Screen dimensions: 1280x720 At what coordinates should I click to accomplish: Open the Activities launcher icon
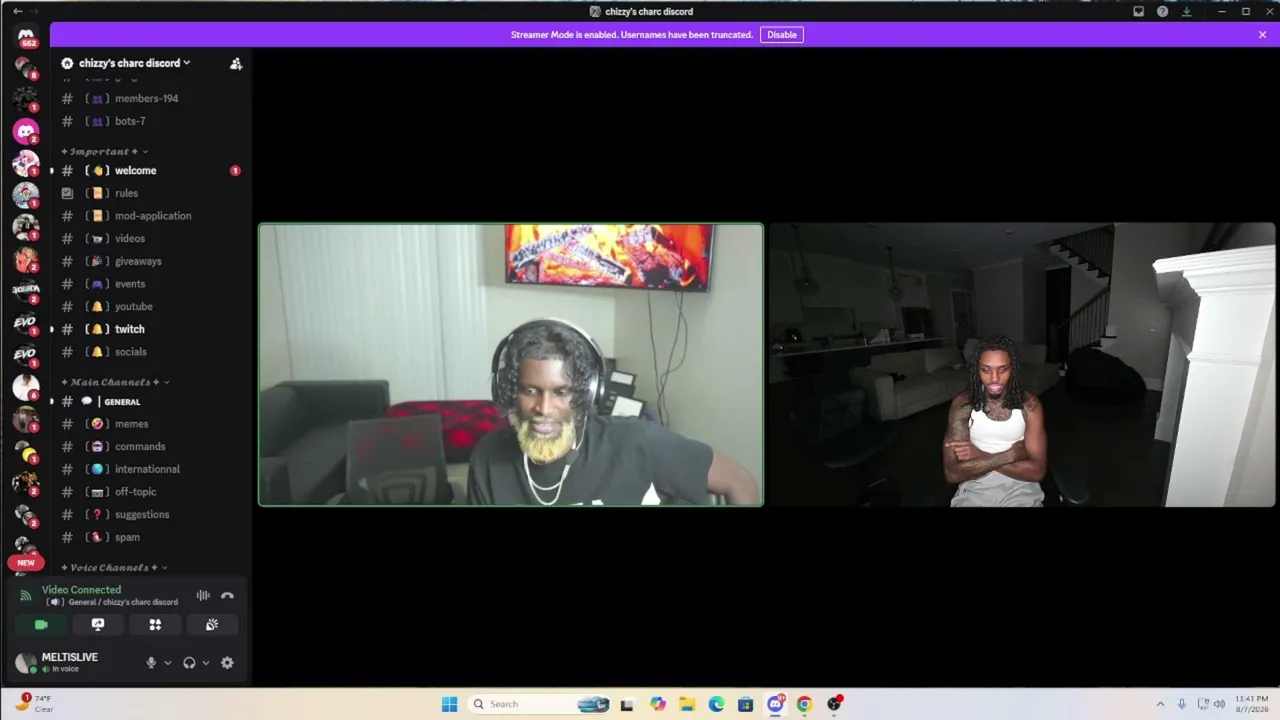(155, 625)
